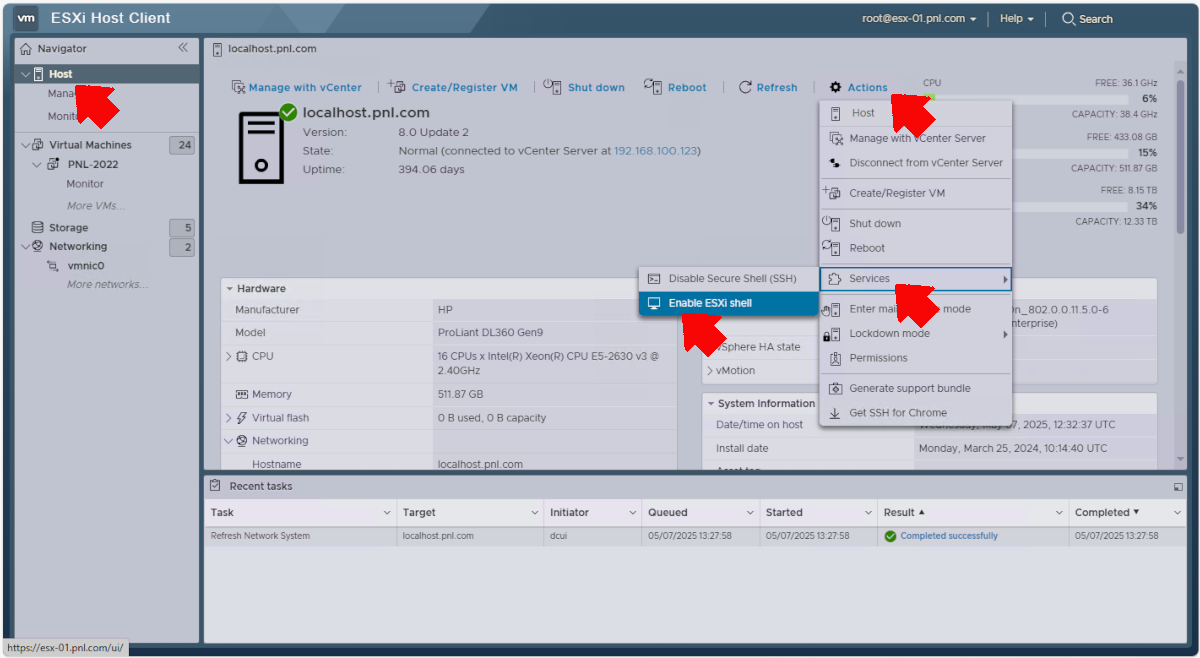Open the 192.168.100.123 vCenter link
The height and width of the screenshot is (658, 1200).
pos(655,151)
